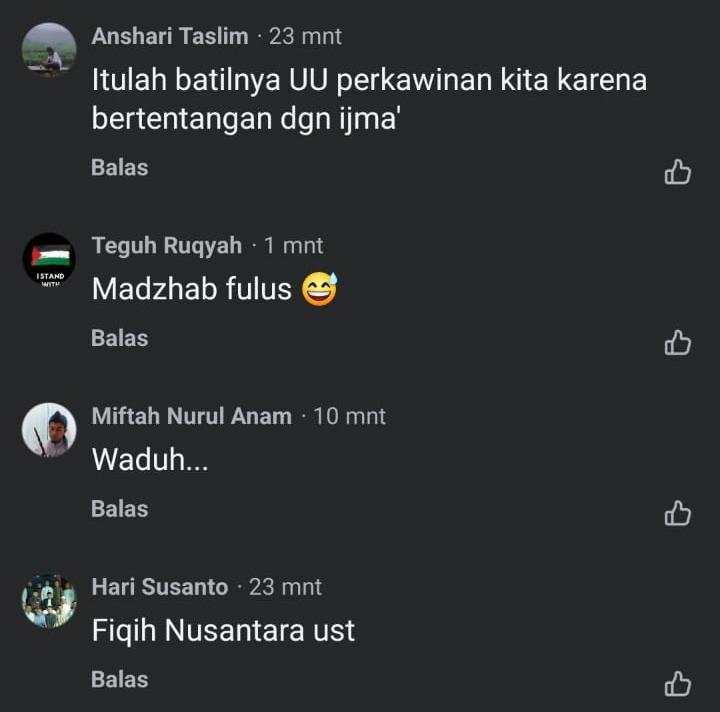This screenshot has height=712, width=720.
Task: Open Anshari Taslim's profile picture
Action: 49,50
